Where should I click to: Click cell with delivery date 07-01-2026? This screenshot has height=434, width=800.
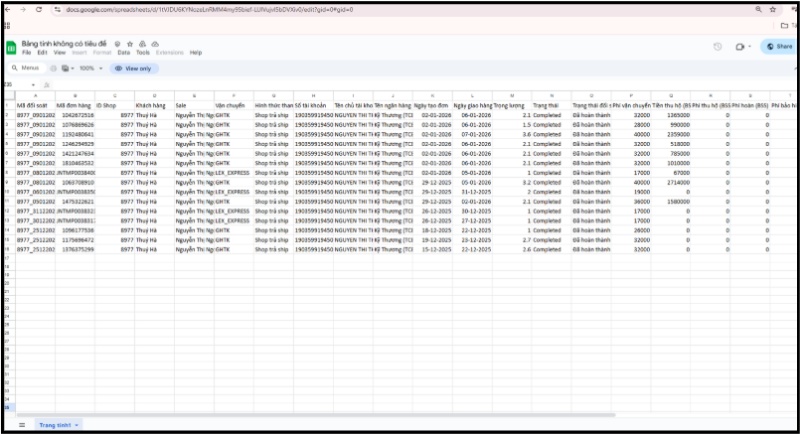(472, 135)
